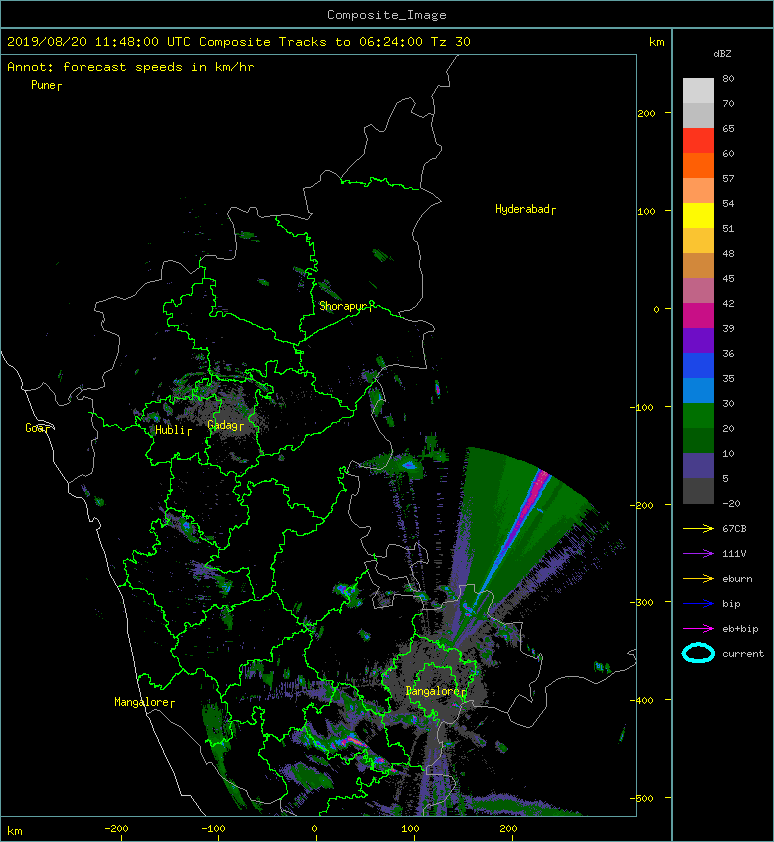The width and height of the screenshot is (774, 842).
Task: Pick the orange 60 dBZ color swatch
Action: click(x=698, y=166)
